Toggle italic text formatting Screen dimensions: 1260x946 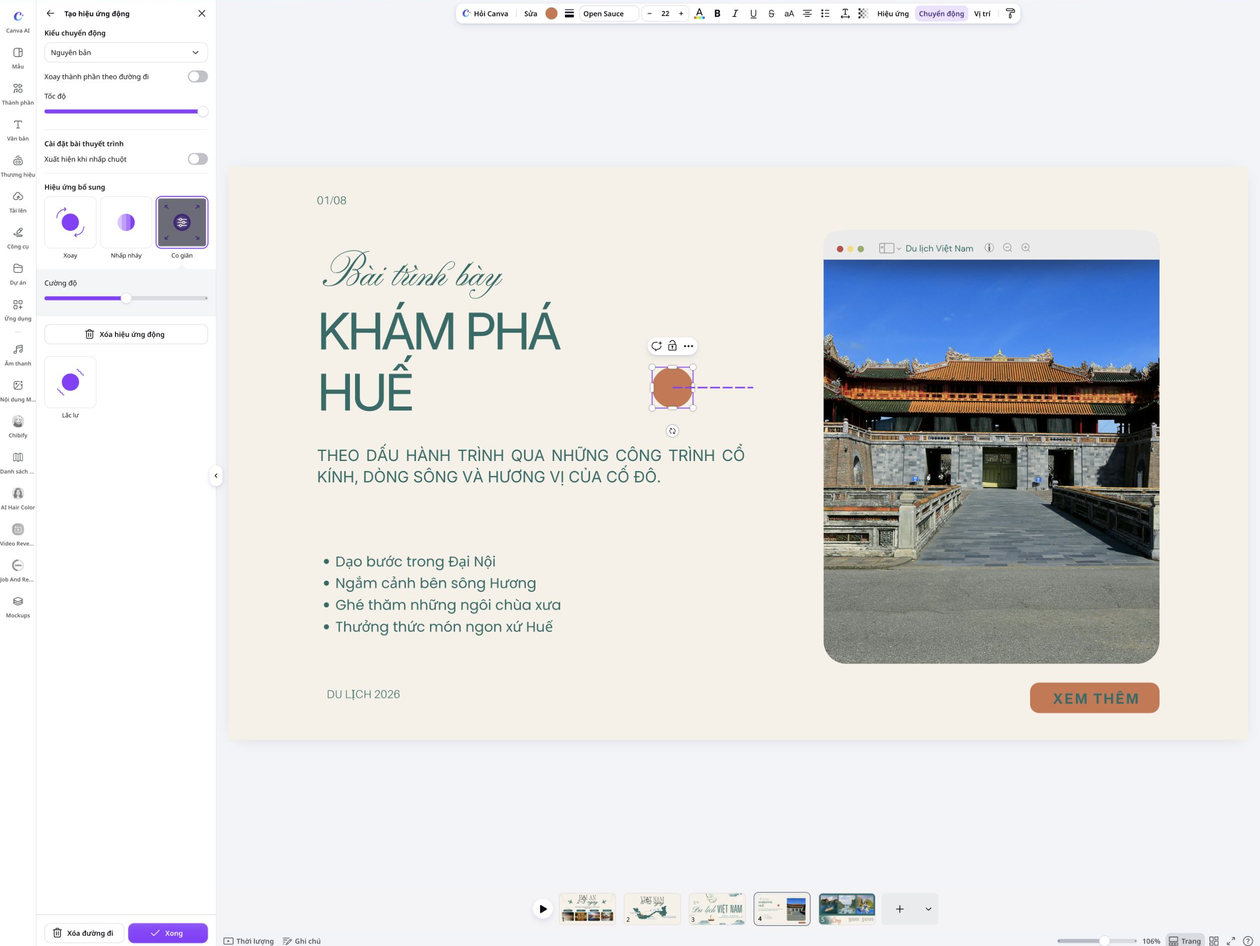tap(735, 14)
